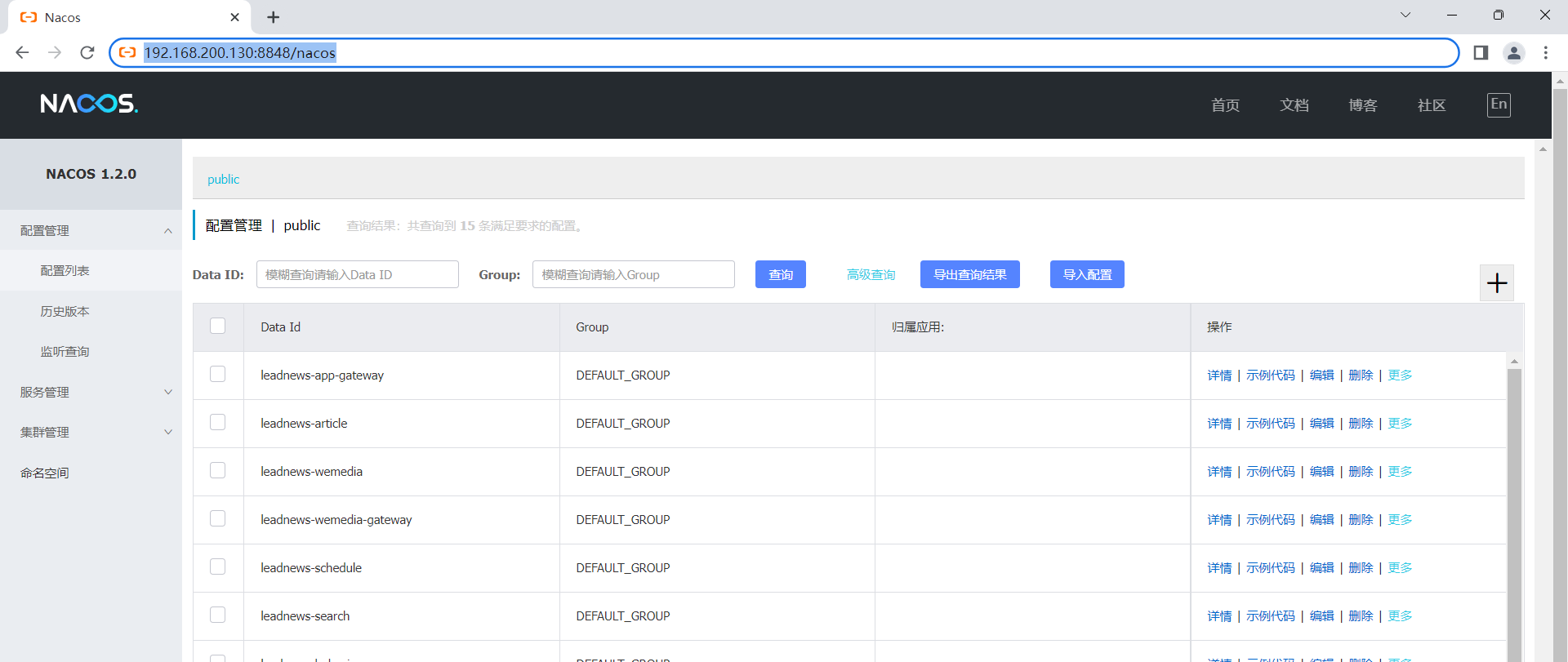The width and height of the screenshot is (1568, 662).
Task: Click the 导出查询结果 button
Action: click(970, 274)
